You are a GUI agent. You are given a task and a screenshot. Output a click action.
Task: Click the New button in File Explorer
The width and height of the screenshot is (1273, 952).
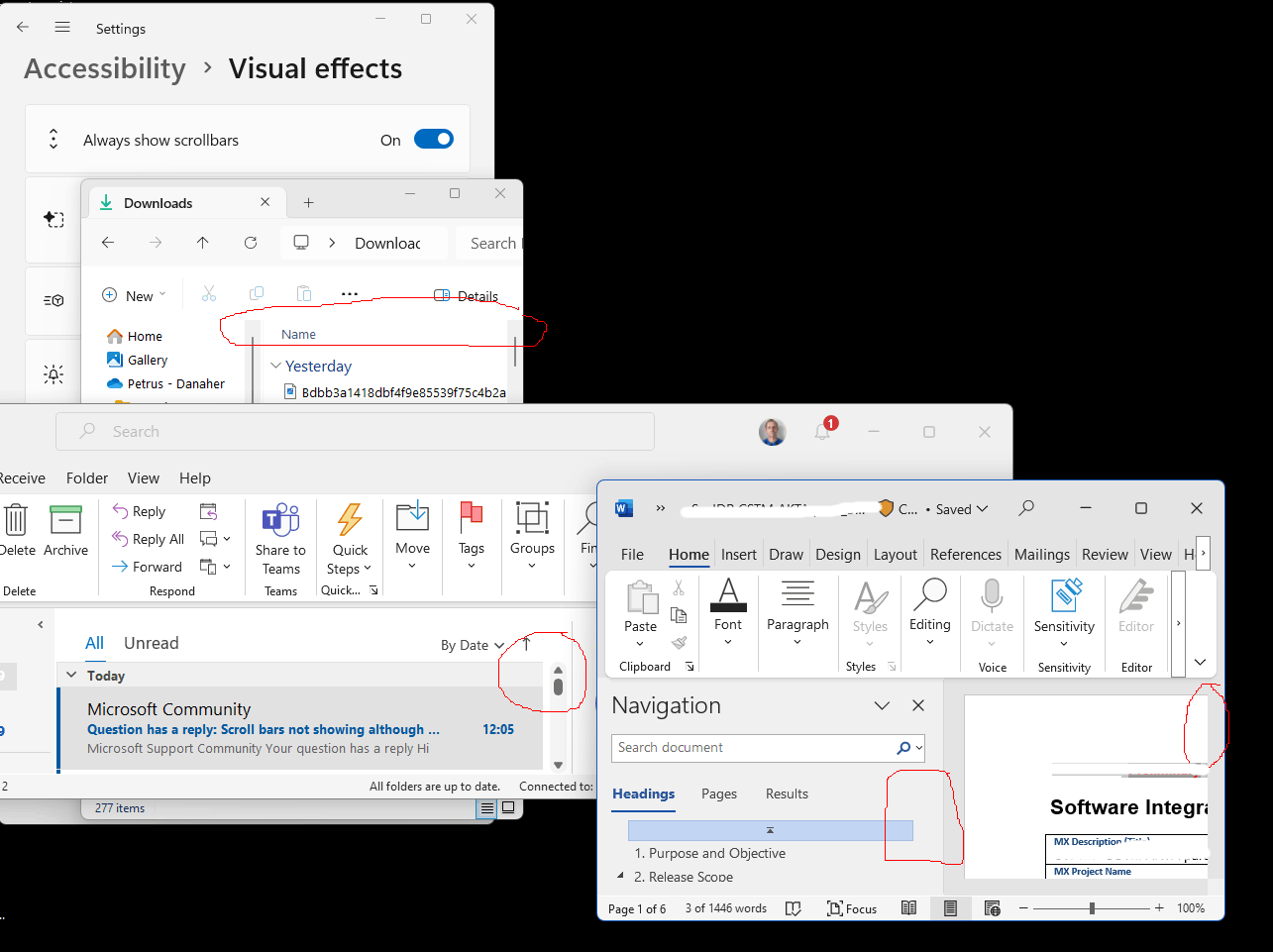point(133,294)
